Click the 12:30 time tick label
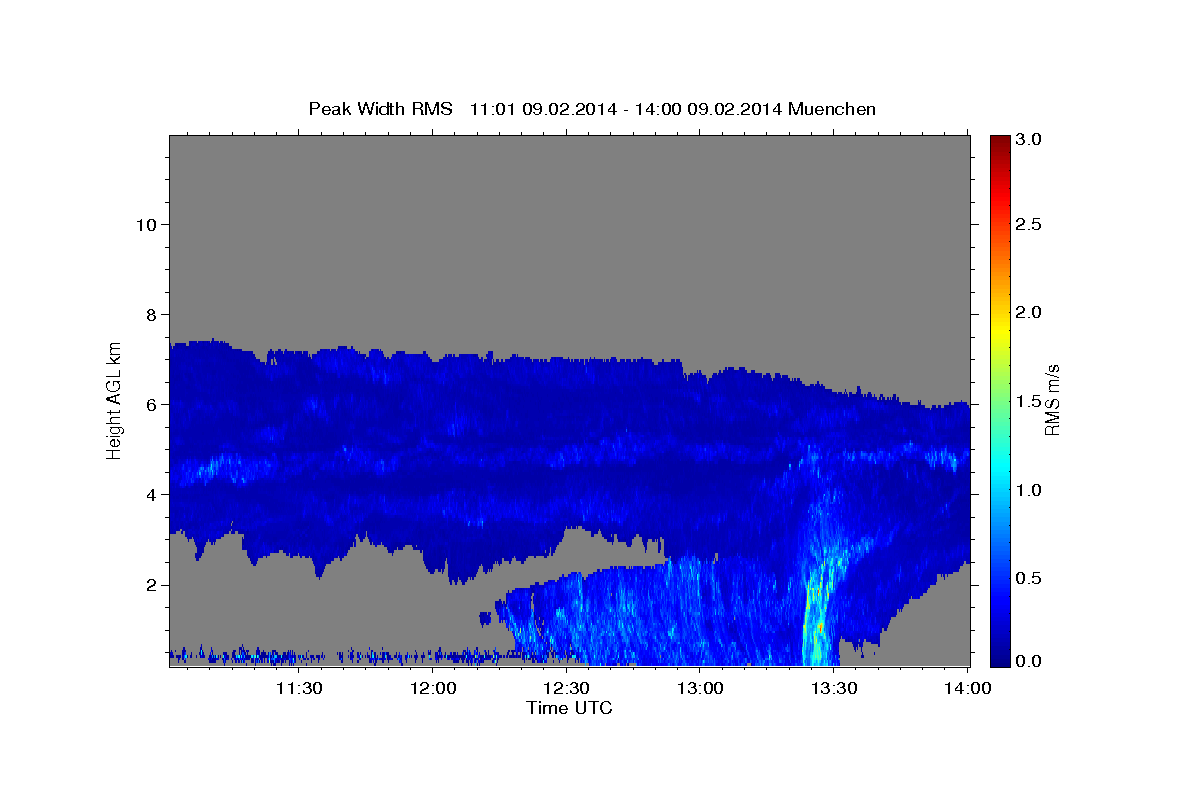Viewport: 1200px width, 800px height. (x=567, y=688)
